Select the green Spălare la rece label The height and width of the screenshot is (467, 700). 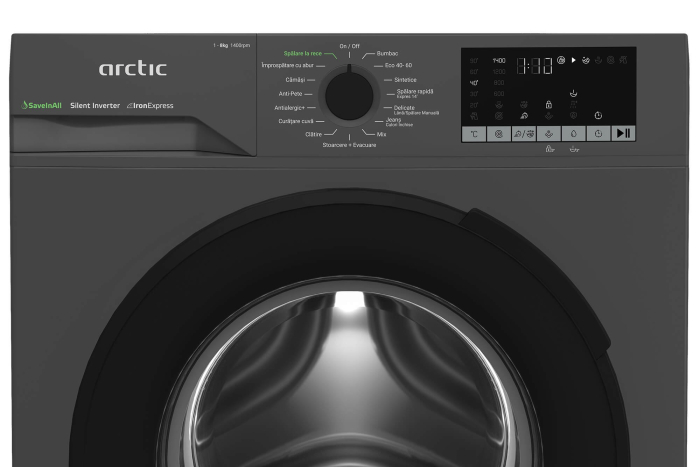tap(303, 54)
